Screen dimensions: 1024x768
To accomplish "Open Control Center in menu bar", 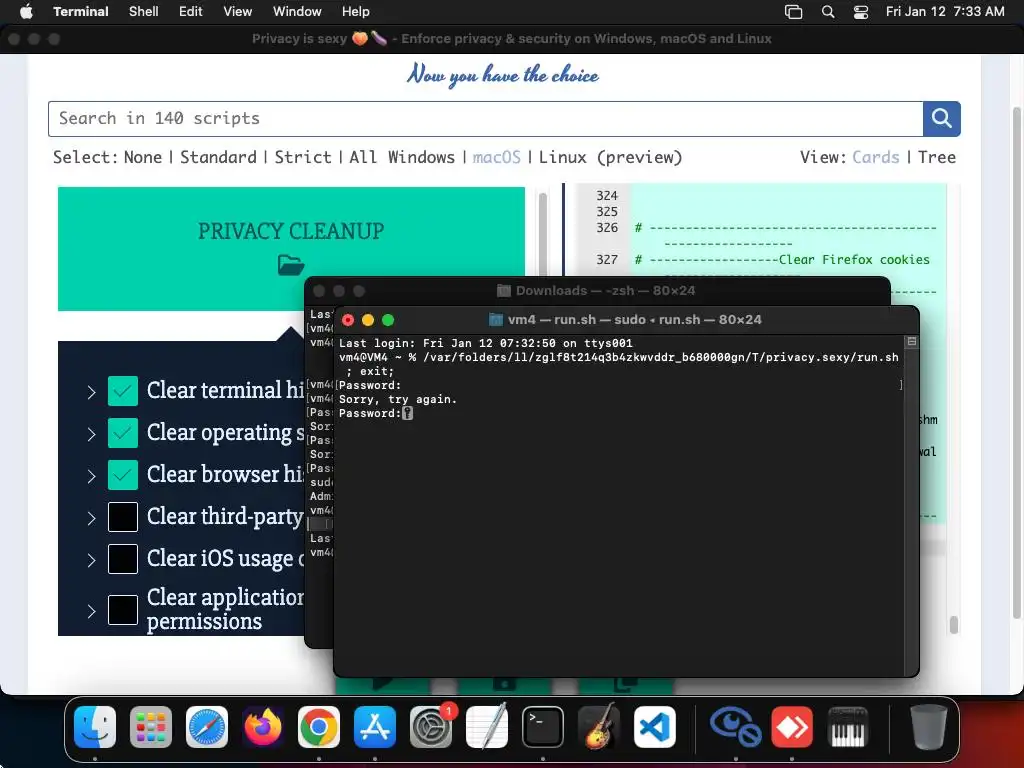I will click(861, 12).
